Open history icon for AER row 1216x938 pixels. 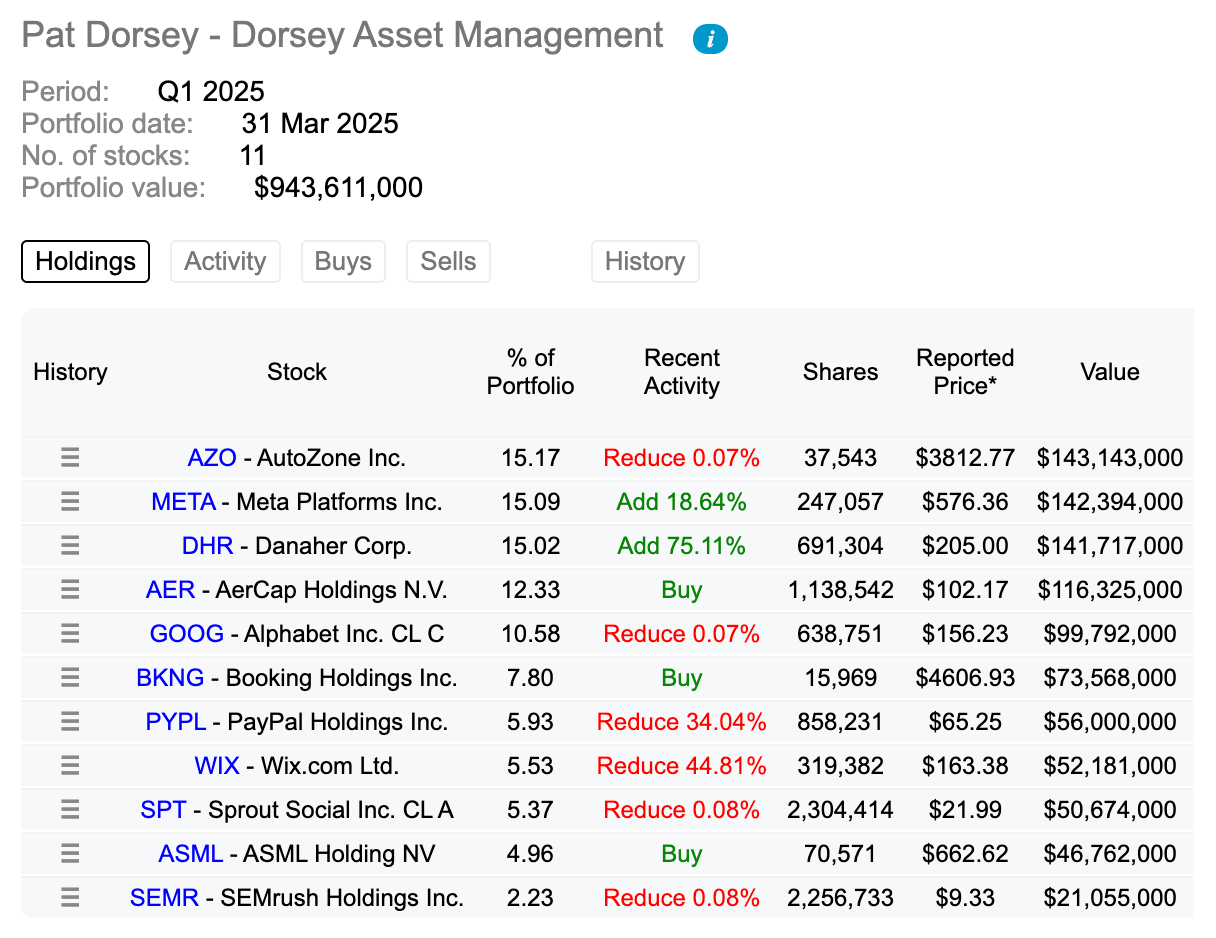click(70, 590)
